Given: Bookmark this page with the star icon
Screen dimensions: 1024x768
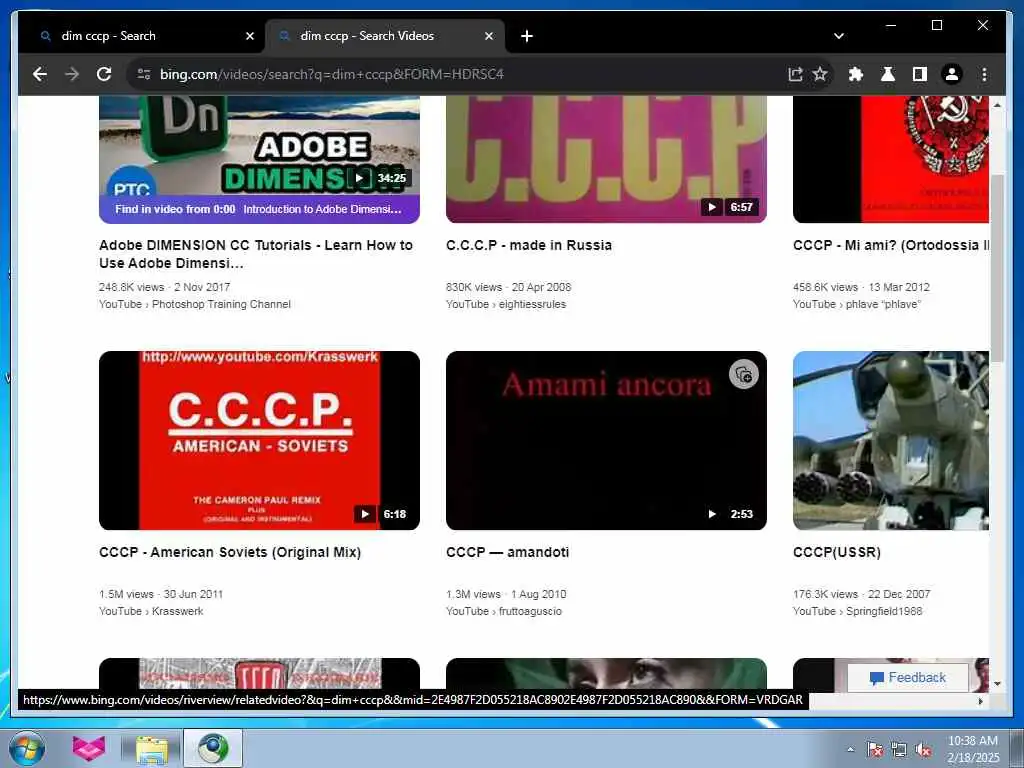Looking at the screenshot, I should point(820,74).
